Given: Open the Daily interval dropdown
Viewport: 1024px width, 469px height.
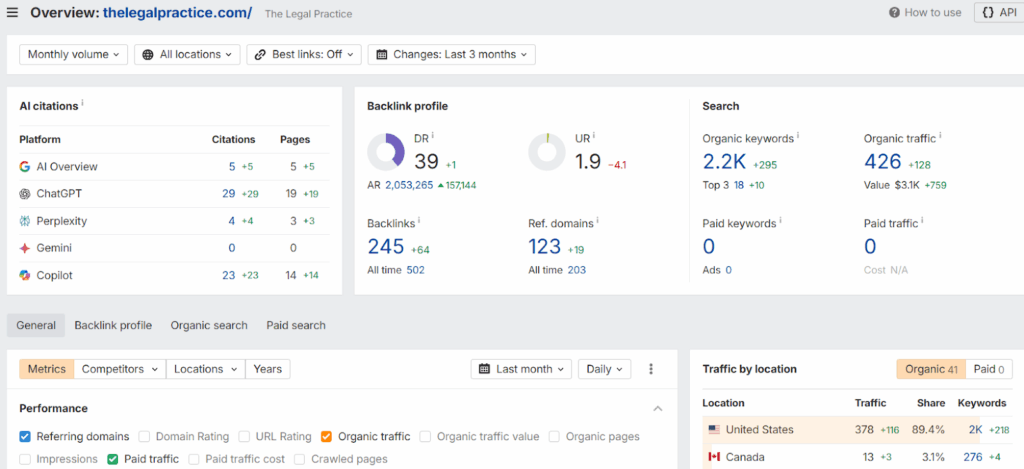Looking at the screenshot, I should (605, 369).
